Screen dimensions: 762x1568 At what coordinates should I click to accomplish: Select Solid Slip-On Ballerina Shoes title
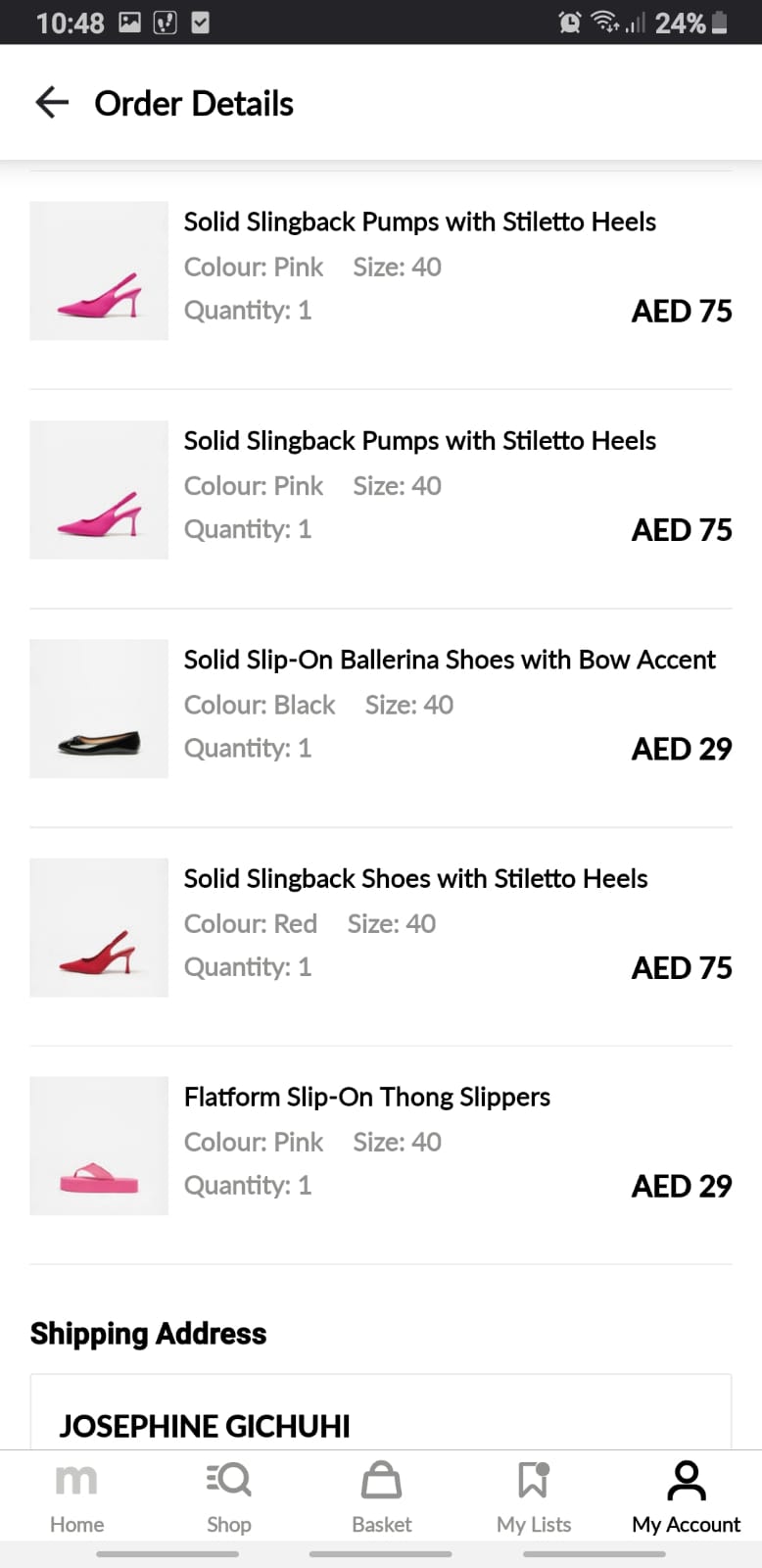450,661
